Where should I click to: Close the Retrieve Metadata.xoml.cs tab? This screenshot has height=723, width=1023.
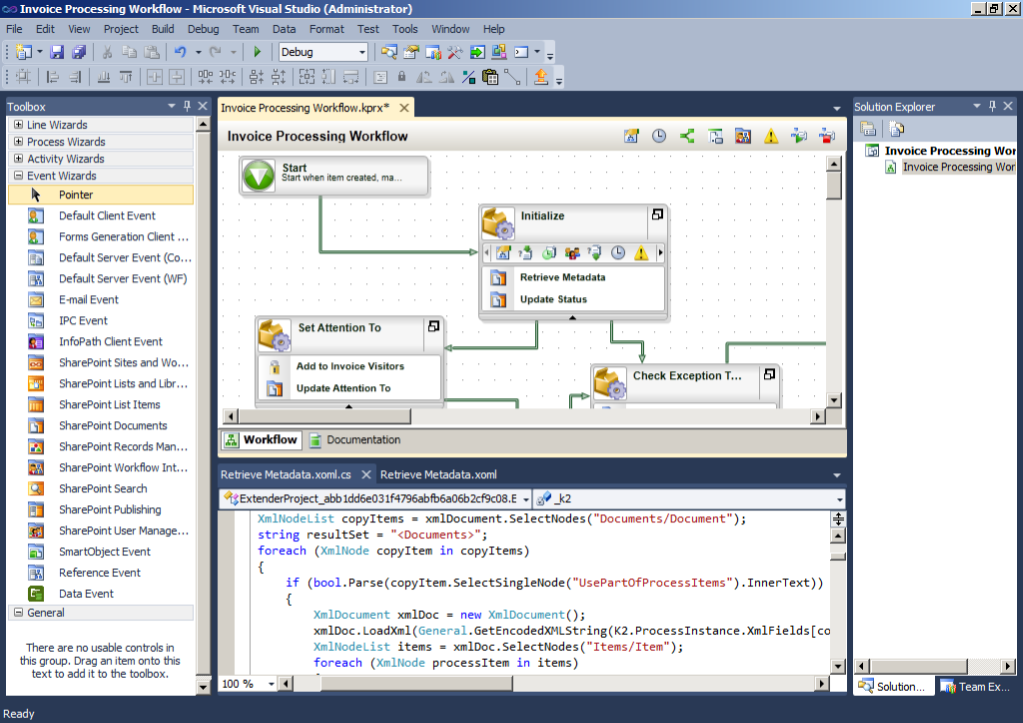click(367, 474)
